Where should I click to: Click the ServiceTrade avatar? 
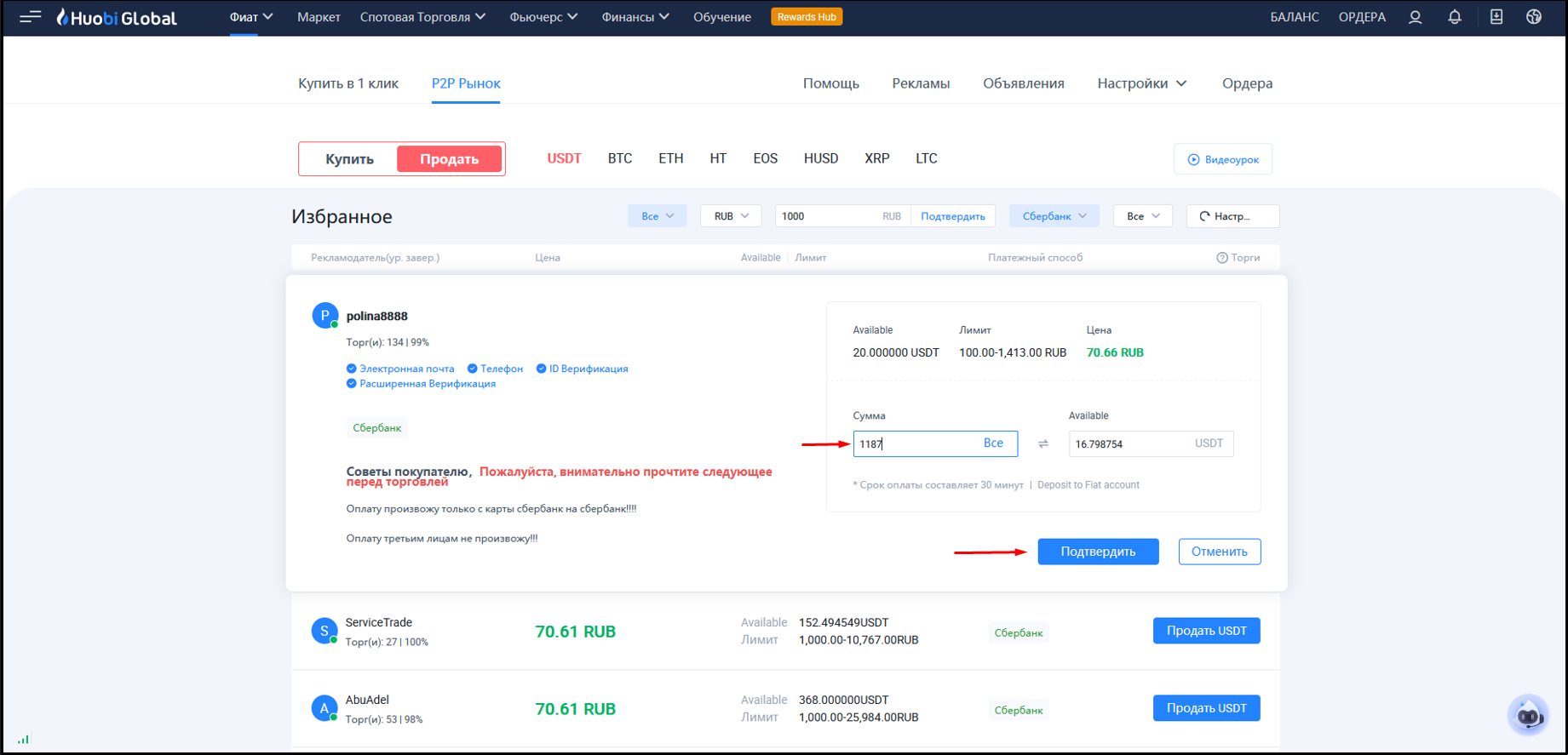click(x=325, y=631)
